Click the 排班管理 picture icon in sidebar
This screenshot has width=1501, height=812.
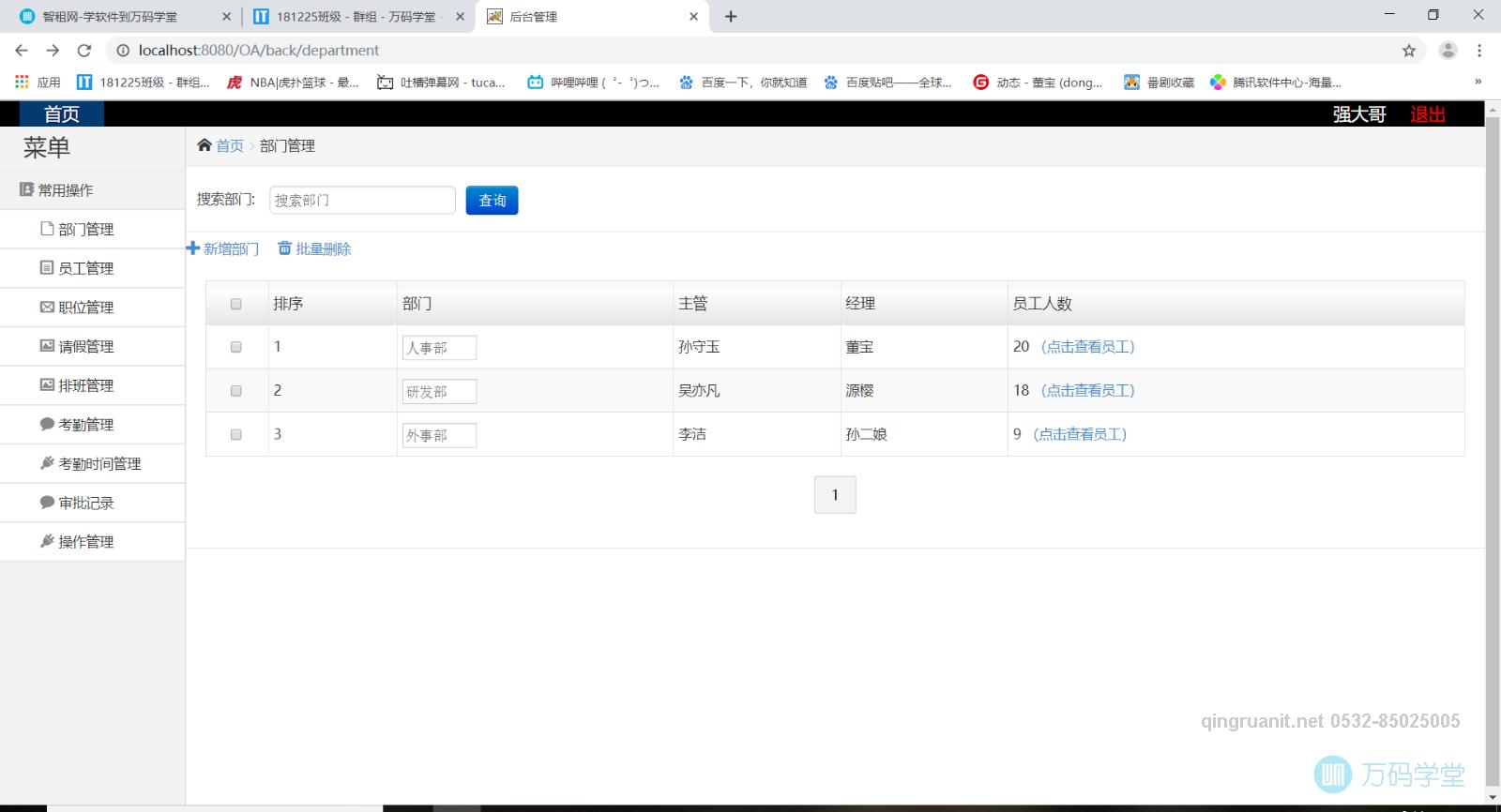(x=47, y=384)
